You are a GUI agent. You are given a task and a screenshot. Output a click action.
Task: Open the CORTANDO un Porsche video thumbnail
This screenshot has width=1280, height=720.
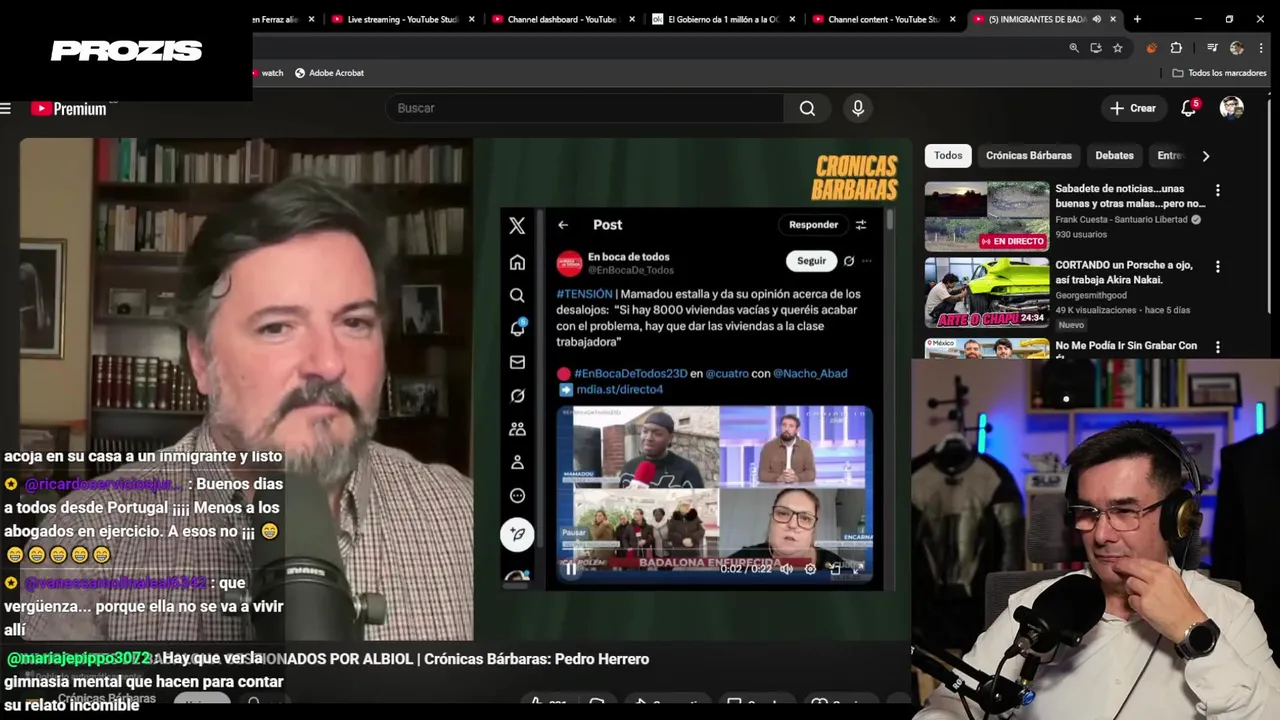click(987, 293)
